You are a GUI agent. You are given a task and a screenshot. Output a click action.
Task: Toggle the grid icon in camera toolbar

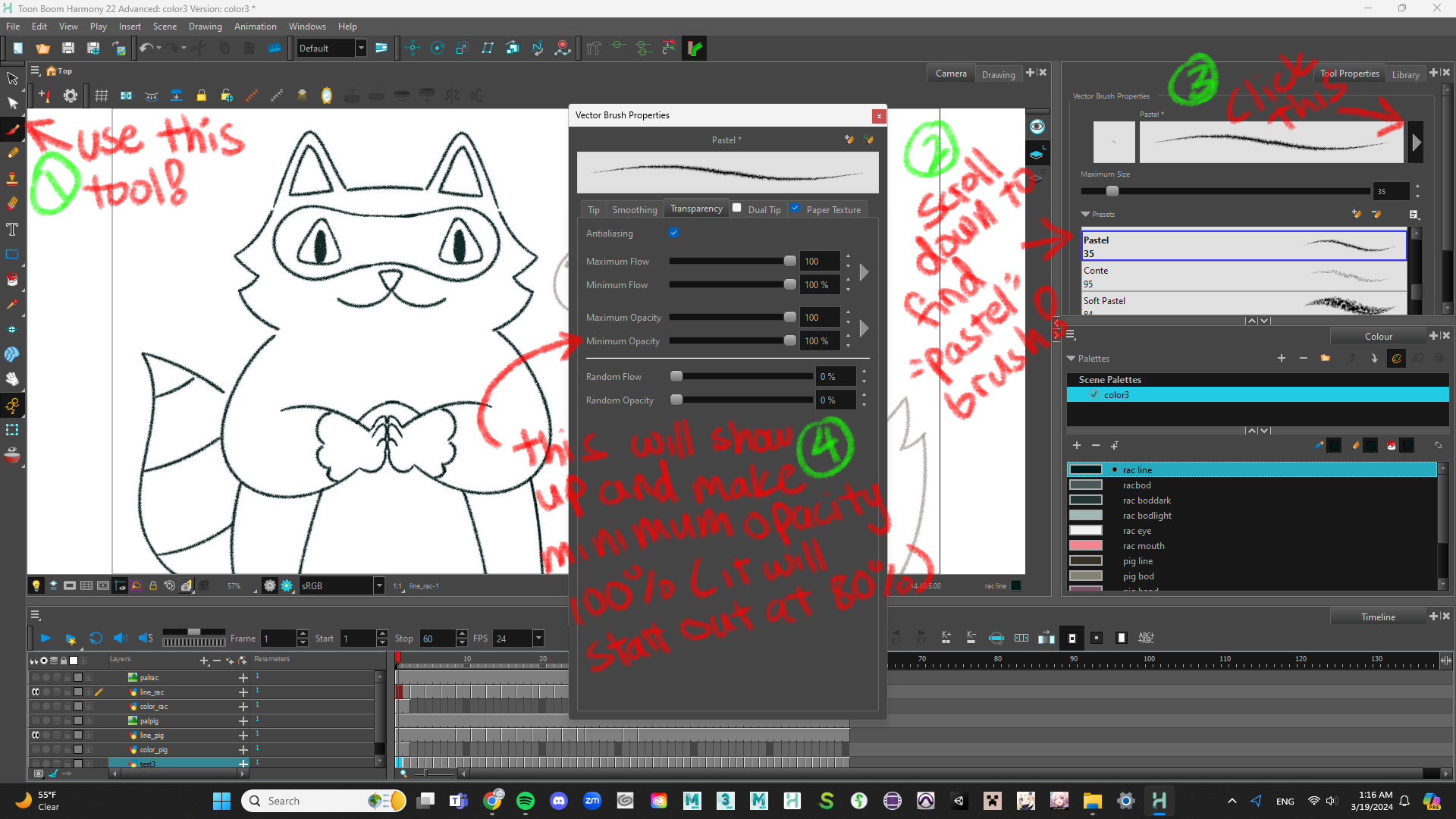[102, 96]
